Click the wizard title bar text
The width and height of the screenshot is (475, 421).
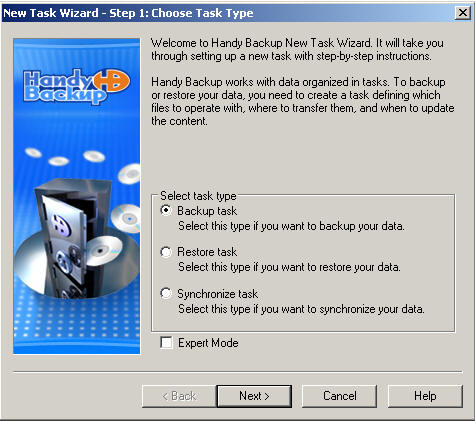tap(128, 13)
